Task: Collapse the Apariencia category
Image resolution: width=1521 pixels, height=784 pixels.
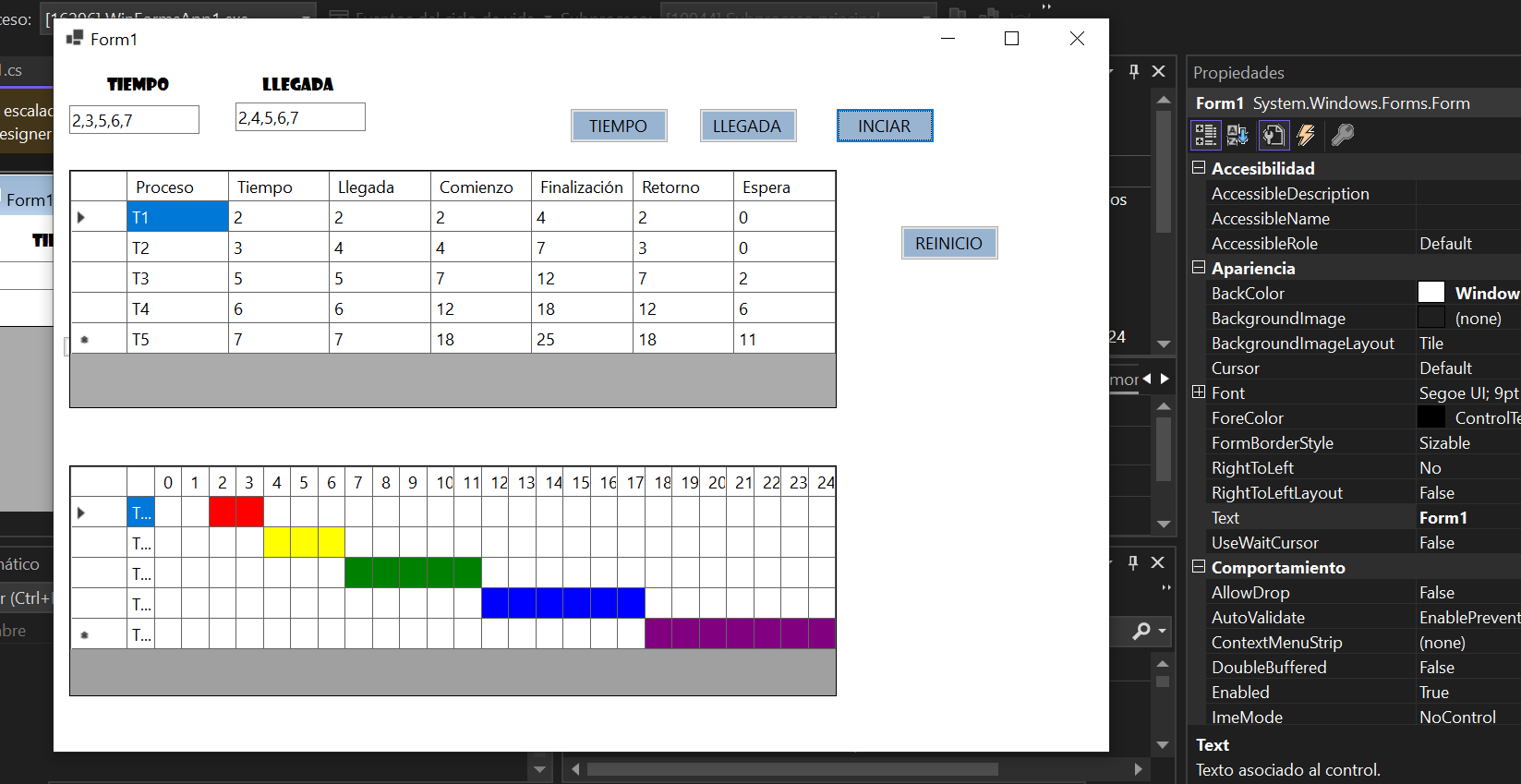Action: (x=1199, y=268)
